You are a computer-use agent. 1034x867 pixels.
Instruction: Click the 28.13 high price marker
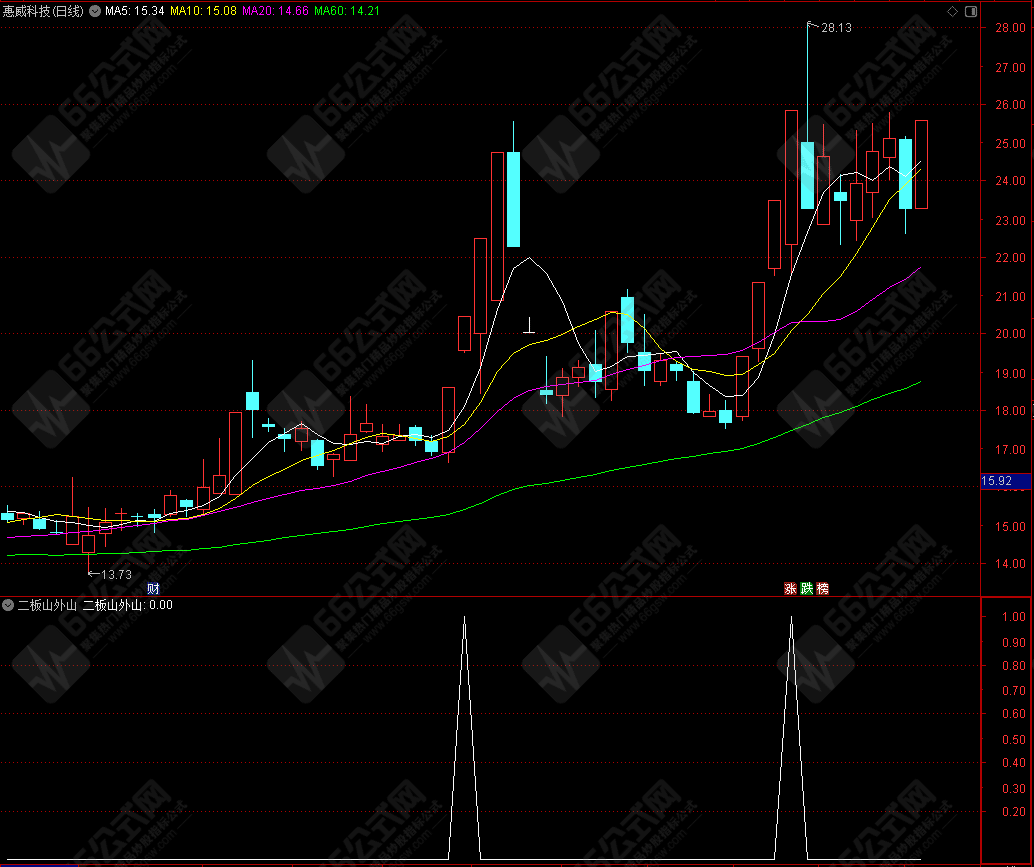click(836, 28)
